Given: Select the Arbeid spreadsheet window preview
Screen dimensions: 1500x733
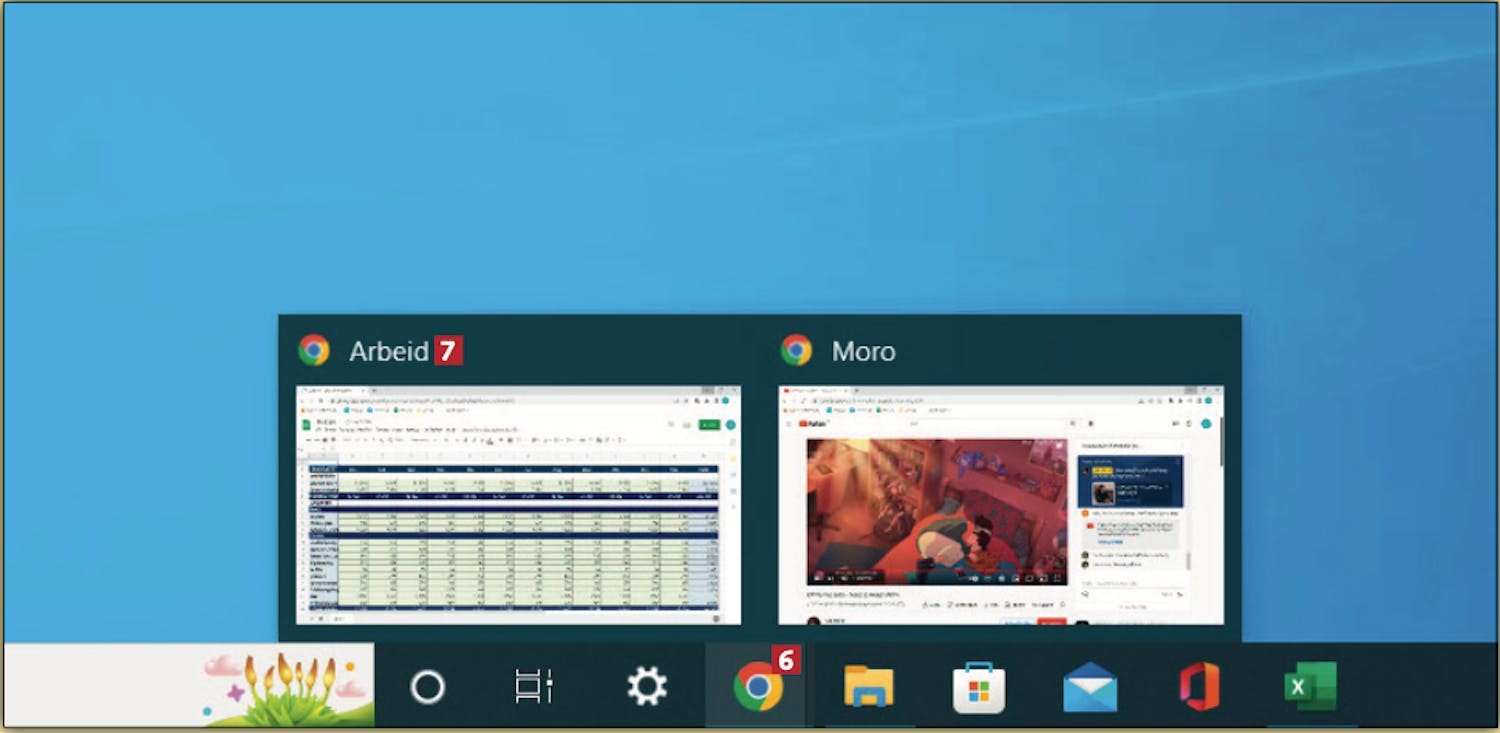Looking at the screenshot, I should pos(518,505).
